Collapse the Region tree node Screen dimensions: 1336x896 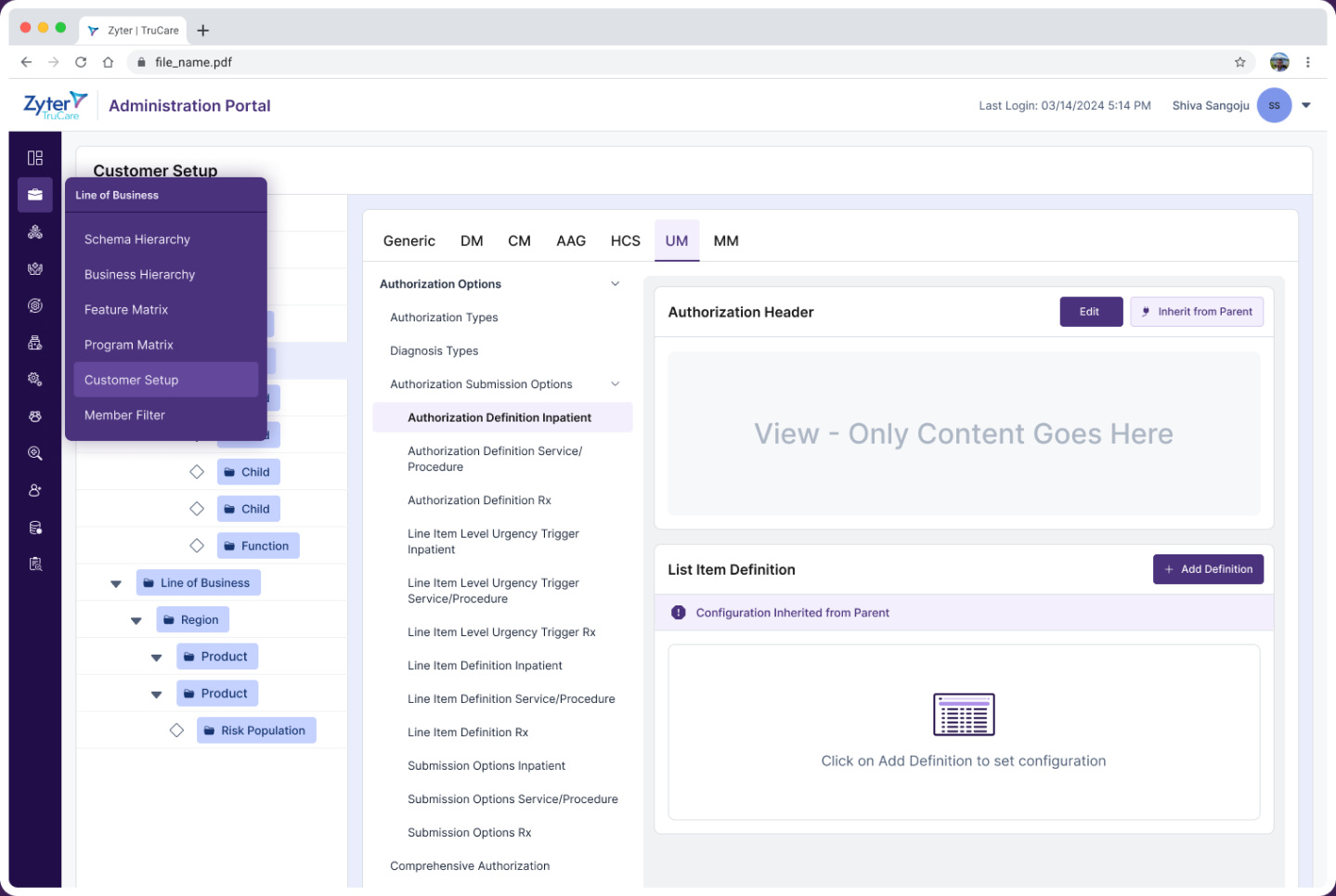click(136, 621)
